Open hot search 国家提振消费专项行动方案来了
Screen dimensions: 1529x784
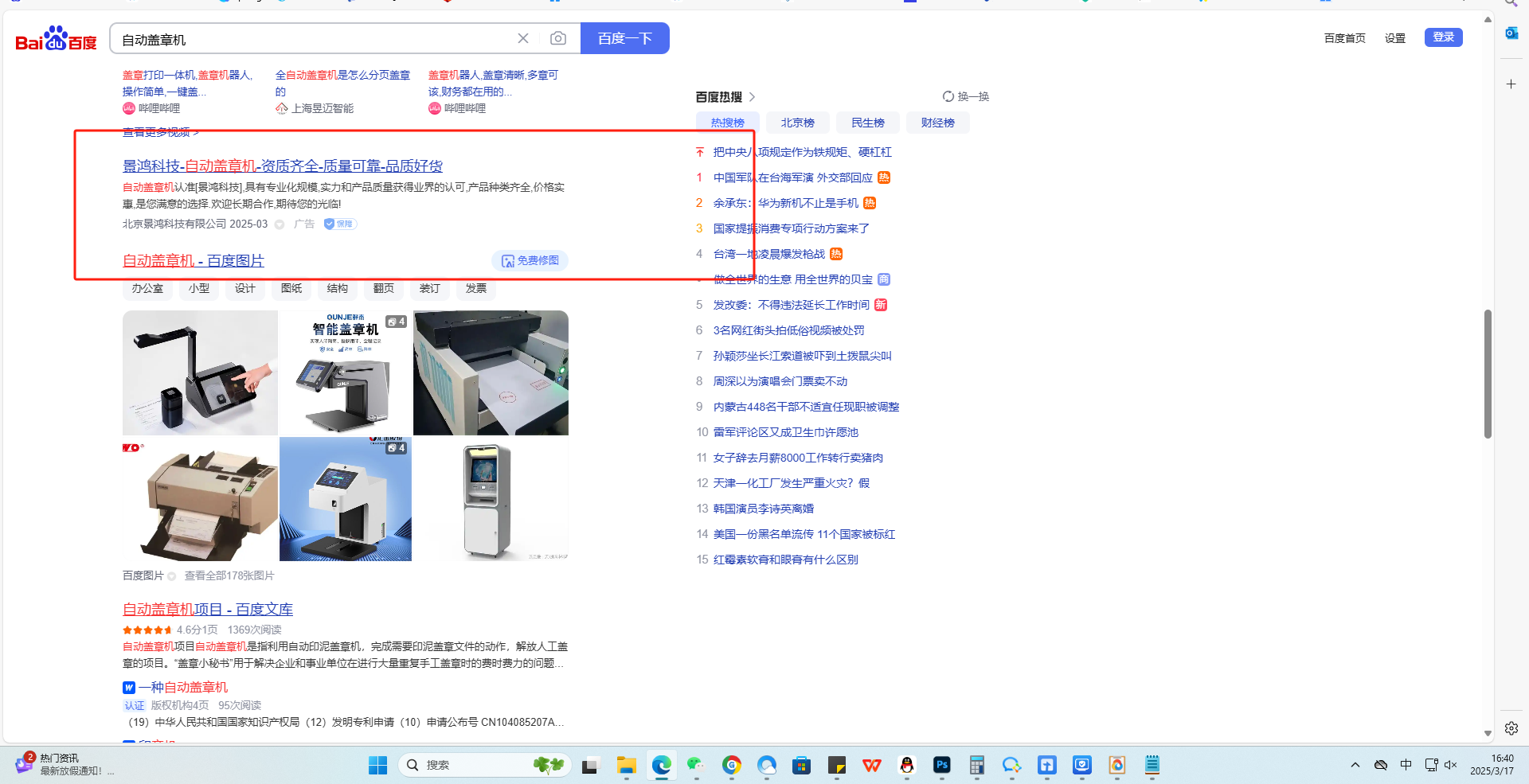(792, 229)
